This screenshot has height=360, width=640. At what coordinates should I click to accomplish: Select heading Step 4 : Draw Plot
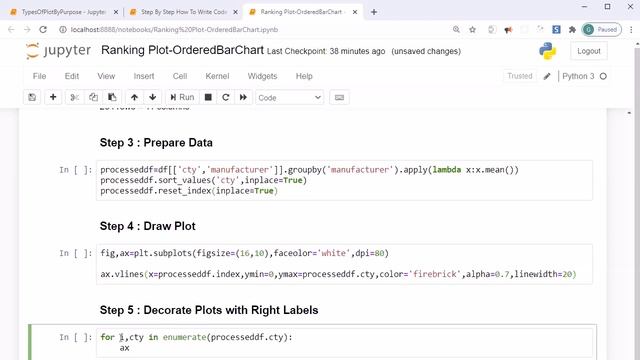pos(147,227)
